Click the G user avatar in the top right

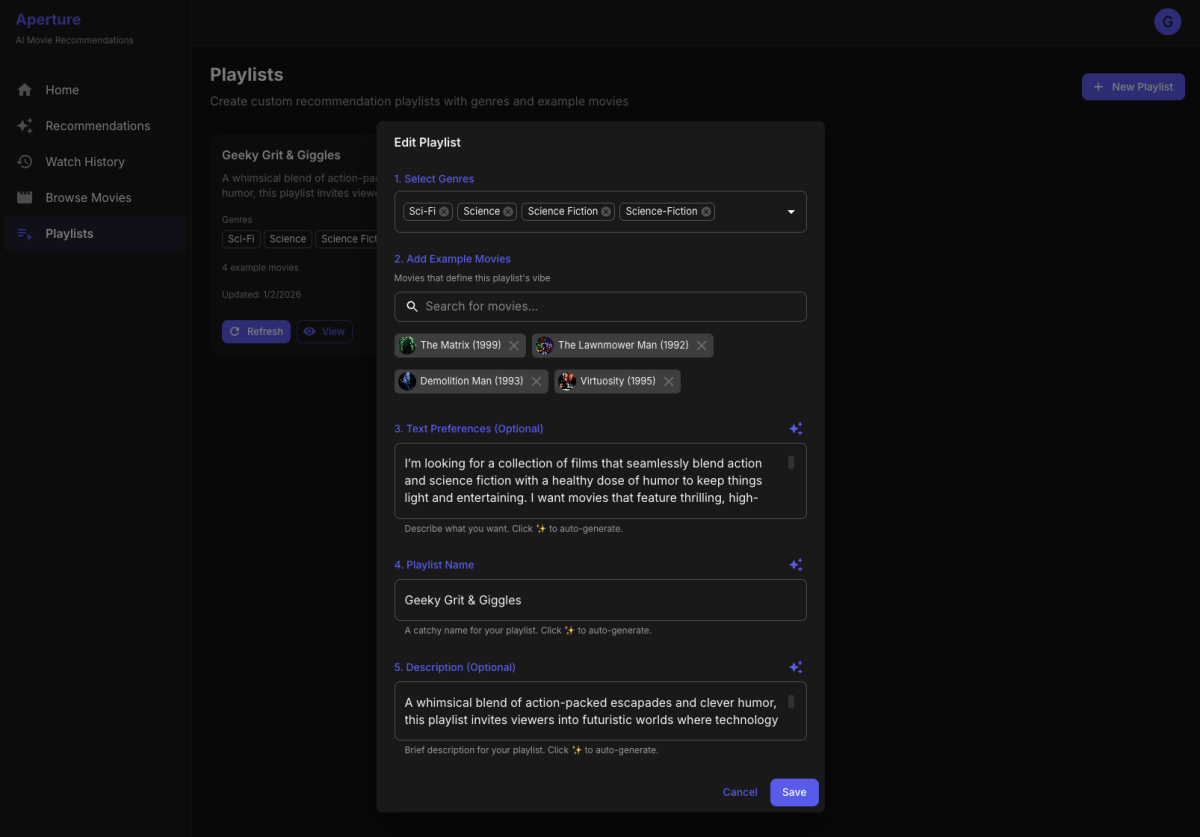(x=1167, y=21)
